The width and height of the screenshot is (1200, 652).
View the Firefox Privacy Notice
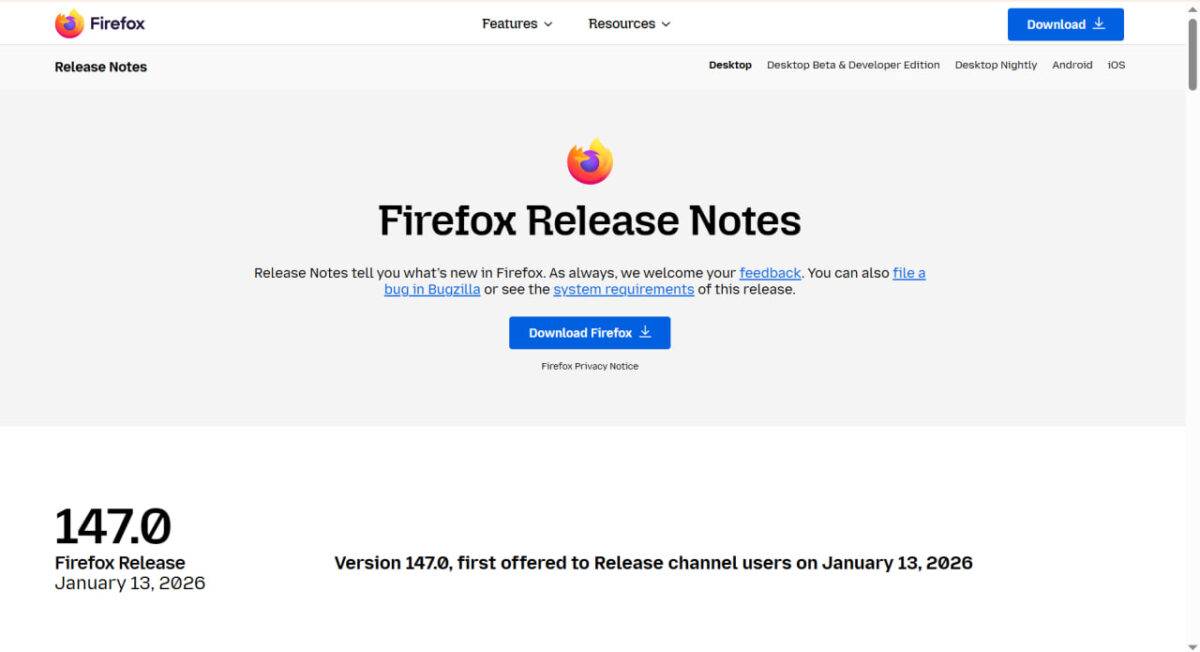pos(590,366)
